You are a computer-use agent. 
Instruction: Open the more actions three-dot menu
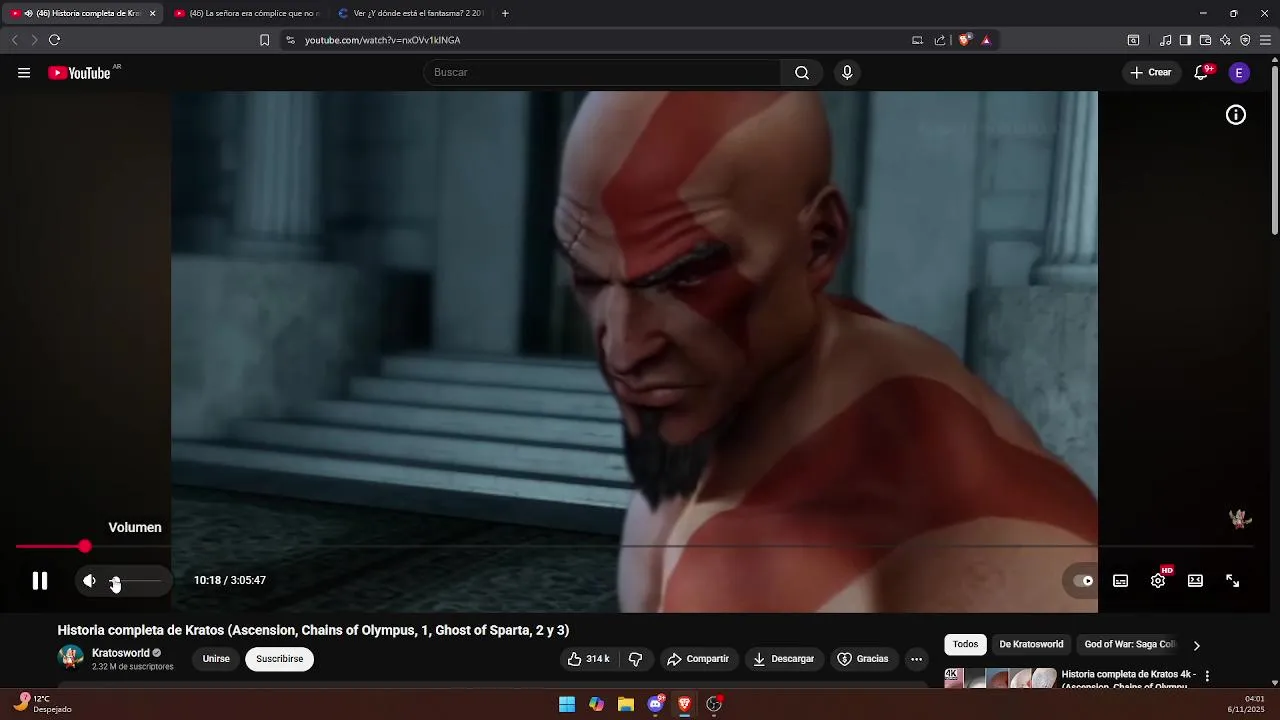tap(916, 659)
